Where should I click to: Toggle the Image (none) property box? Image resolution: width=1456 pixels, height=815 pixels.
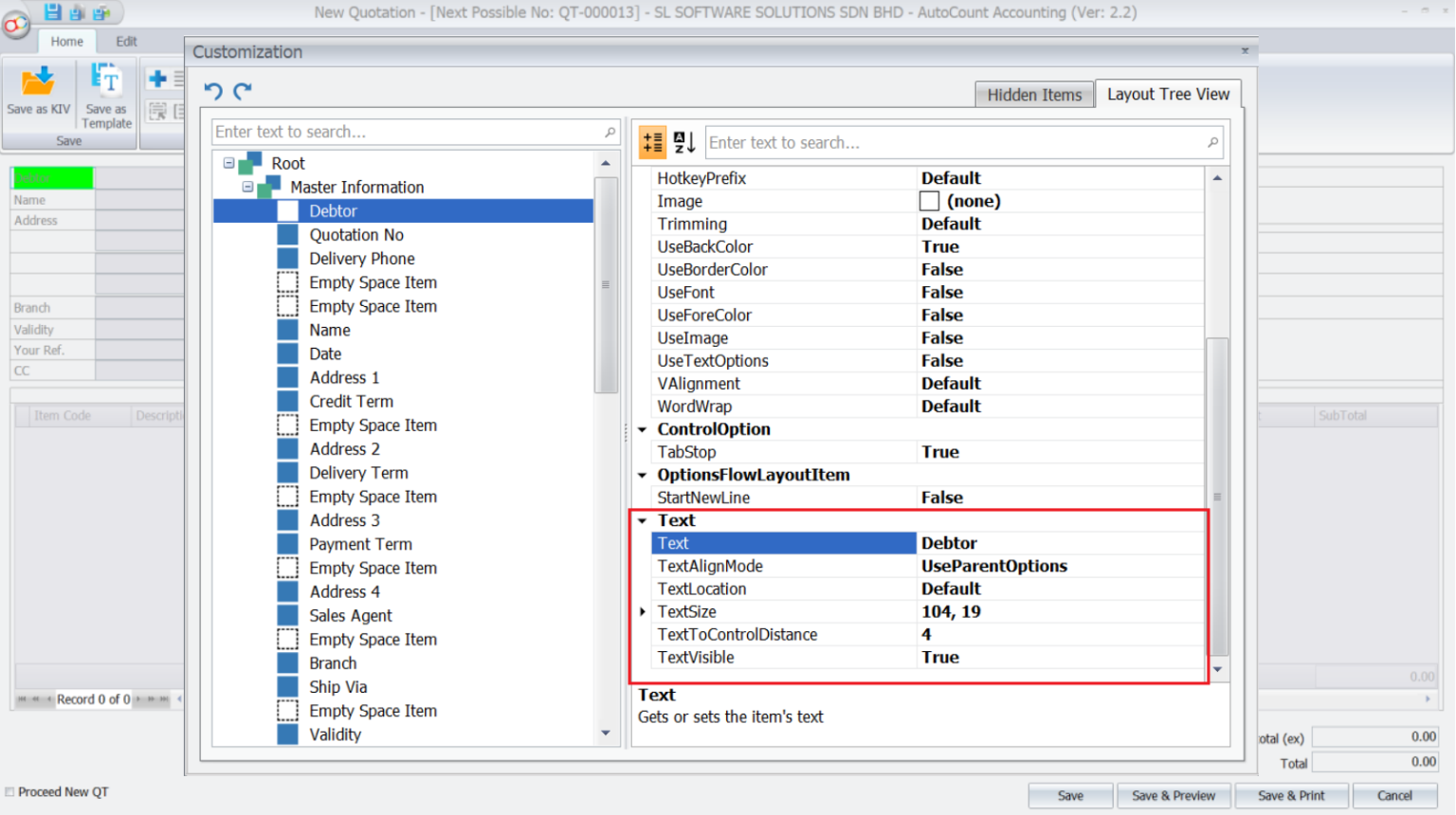click(x=929, y=201)
